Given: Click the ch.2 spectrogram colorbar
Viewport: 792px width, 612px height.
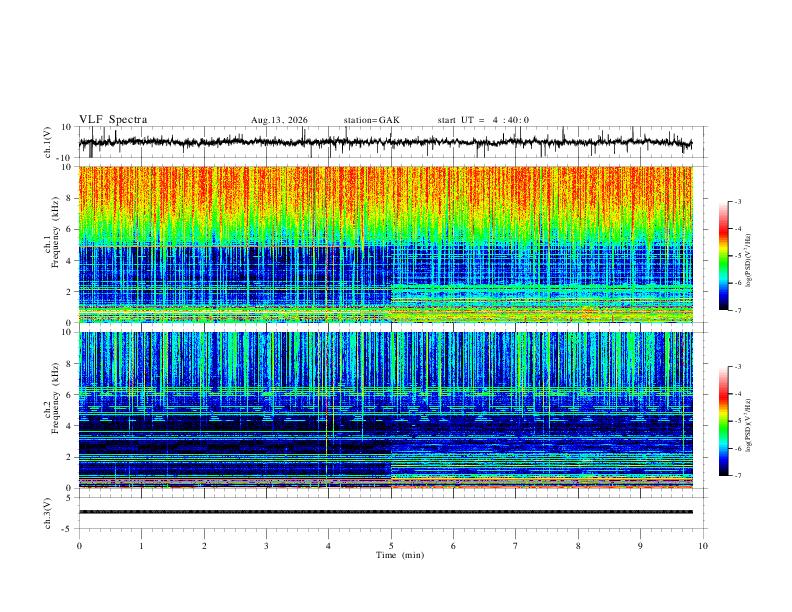Looking at the screenshot, I should pyautogui.click(x=723, y=421).
